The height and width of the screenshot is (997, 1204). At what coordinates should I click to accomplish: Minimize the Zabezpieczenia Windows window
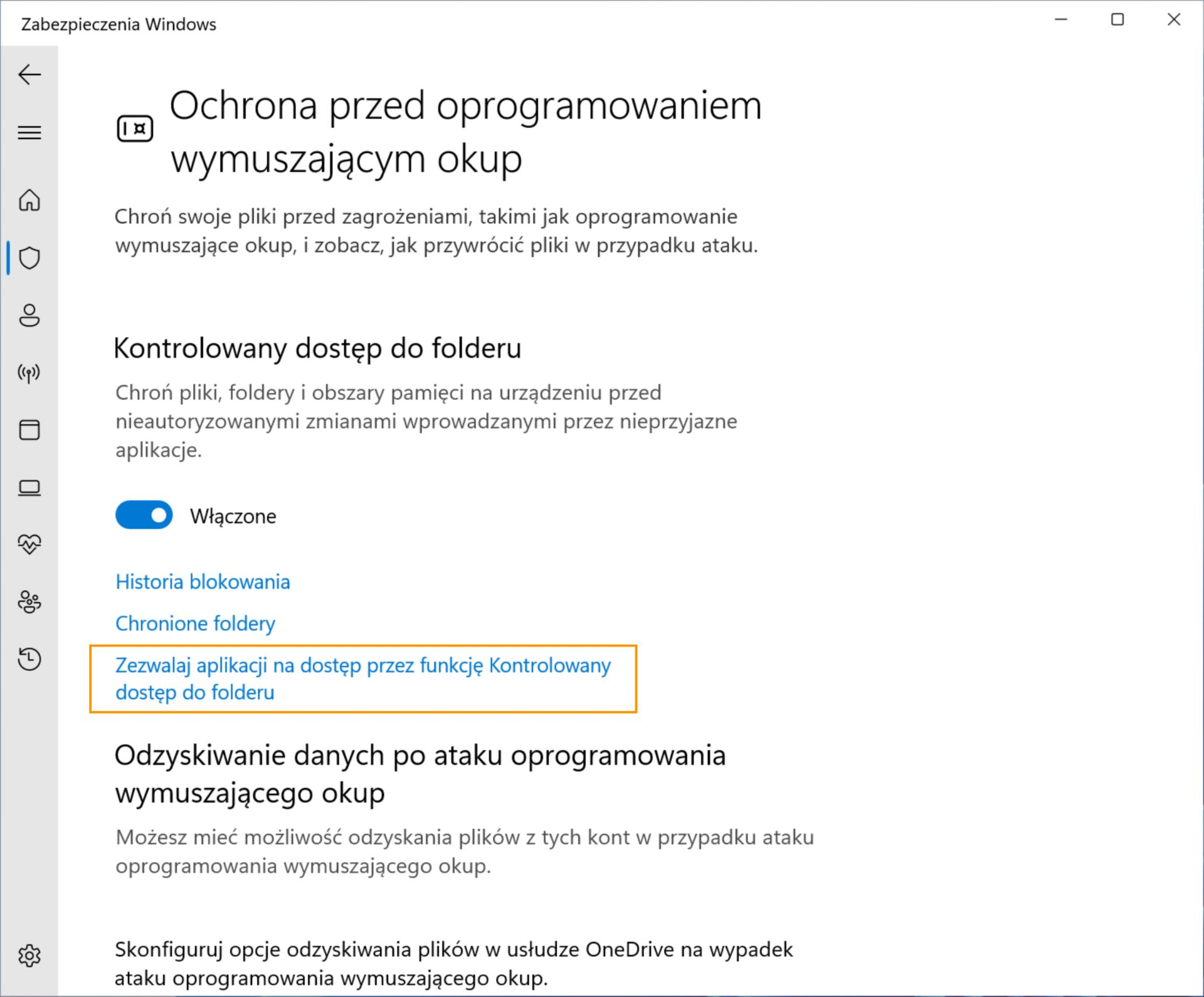(x=1061, y=20)
